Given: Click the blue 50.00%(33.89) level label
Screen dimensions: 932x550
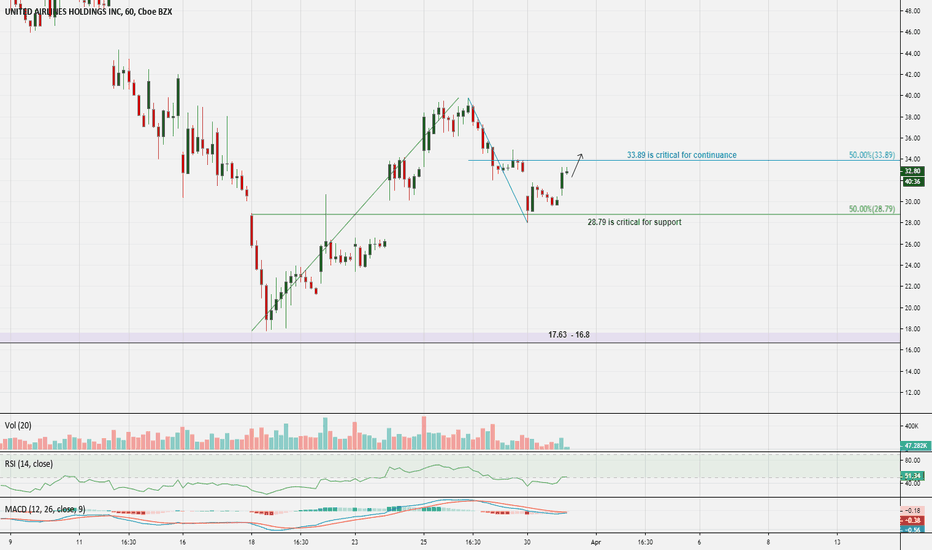Looking at the screenshot, I should (x=871, y=155).
